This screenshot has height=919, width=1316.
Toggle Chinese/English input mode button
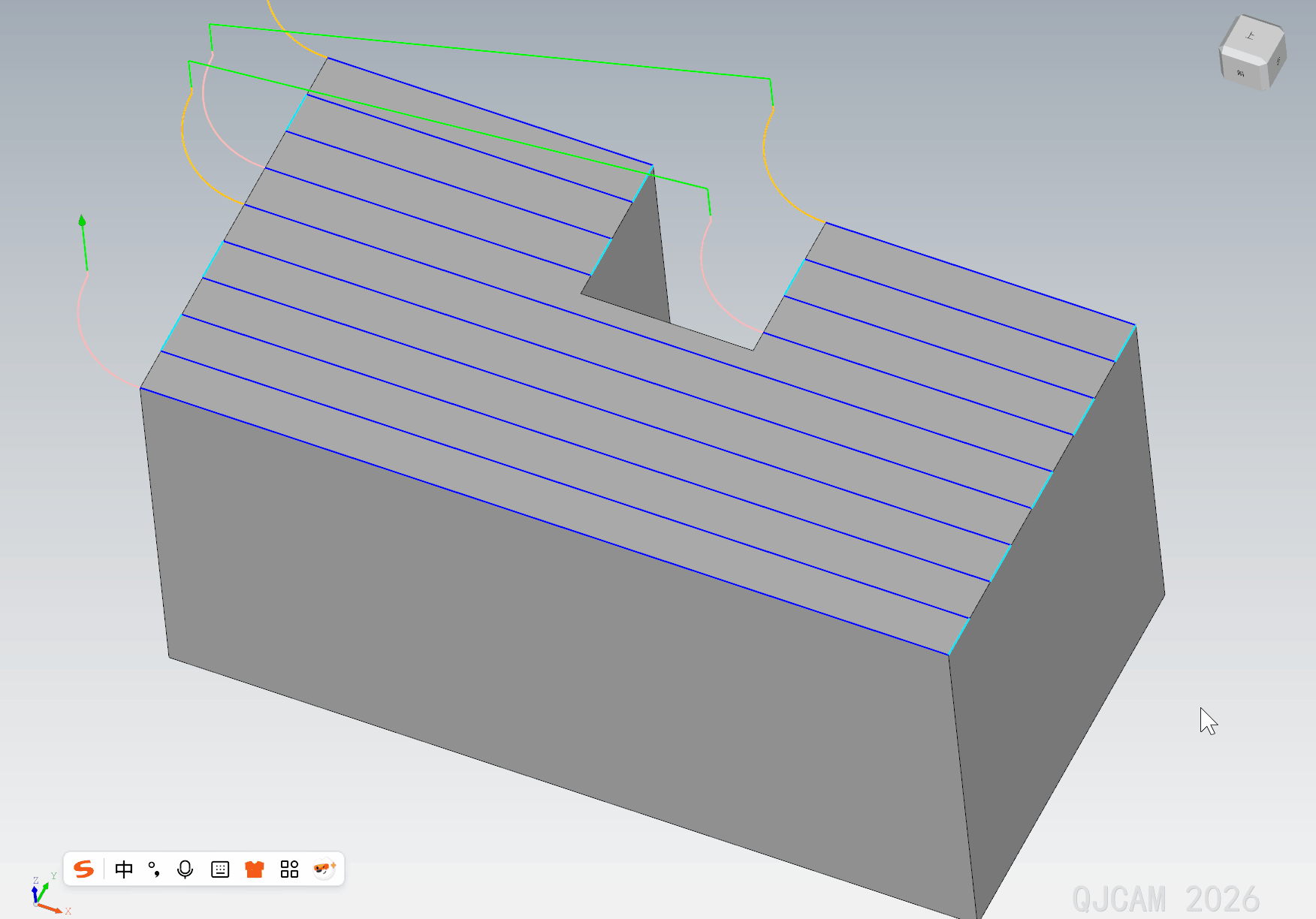(124, 869)
